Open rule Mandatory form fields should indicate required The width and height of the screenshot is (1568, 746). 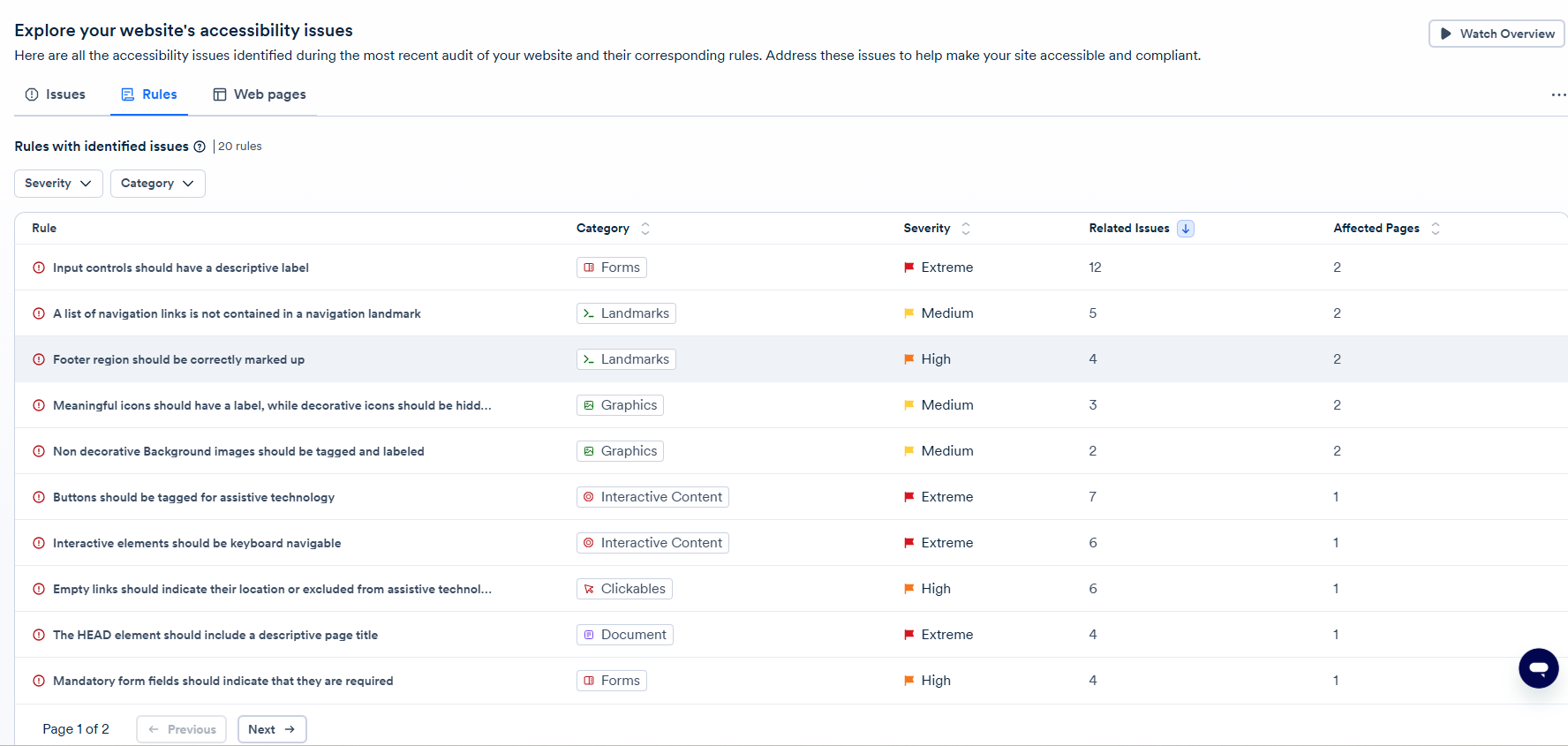pos(223,681)
